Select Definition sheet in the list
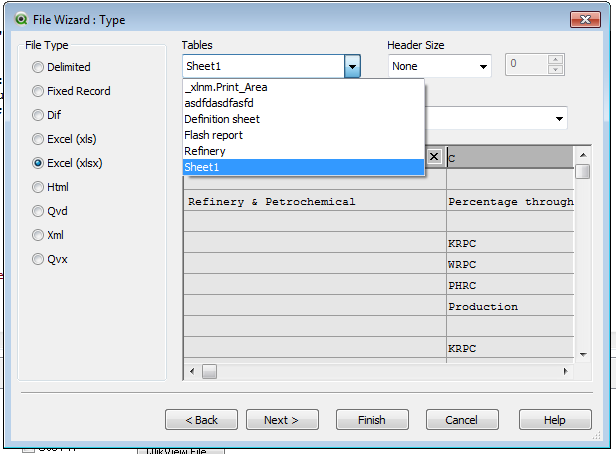 [222, 119]
